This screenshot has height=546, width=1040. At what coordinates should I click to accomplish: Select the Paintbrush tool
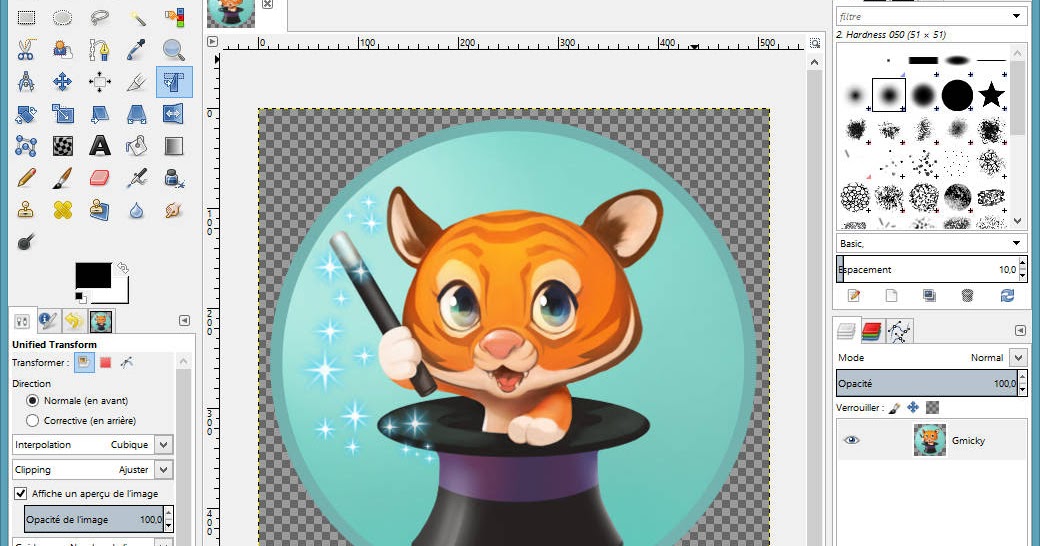(62, 178)
